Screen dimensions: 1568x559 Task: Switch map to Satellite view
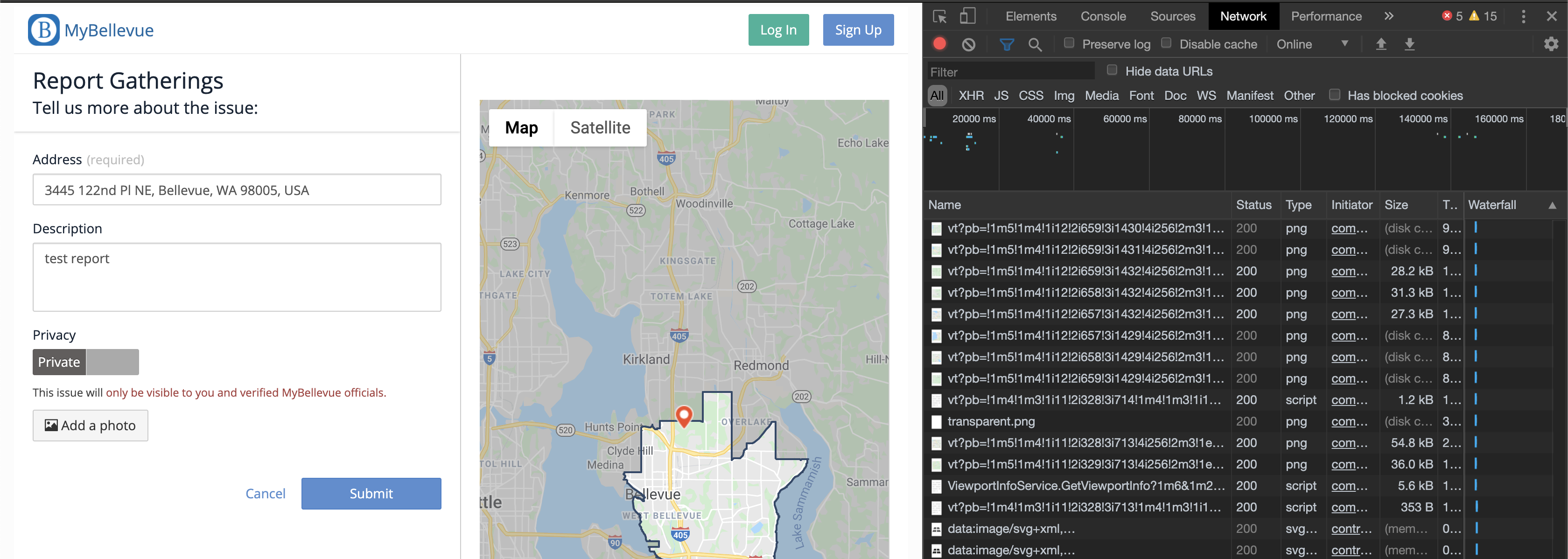click(600, 128)
